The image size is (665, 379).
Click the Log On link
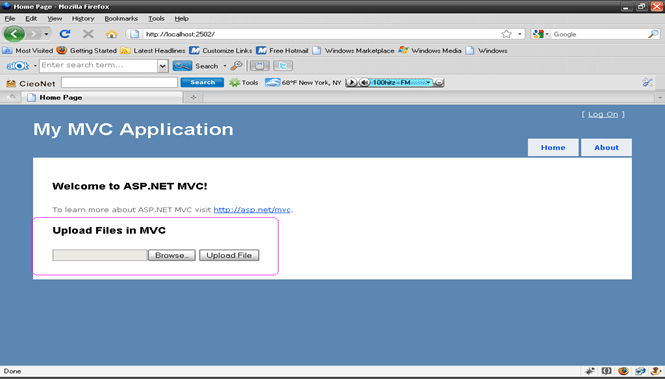(x=603, y=114)
